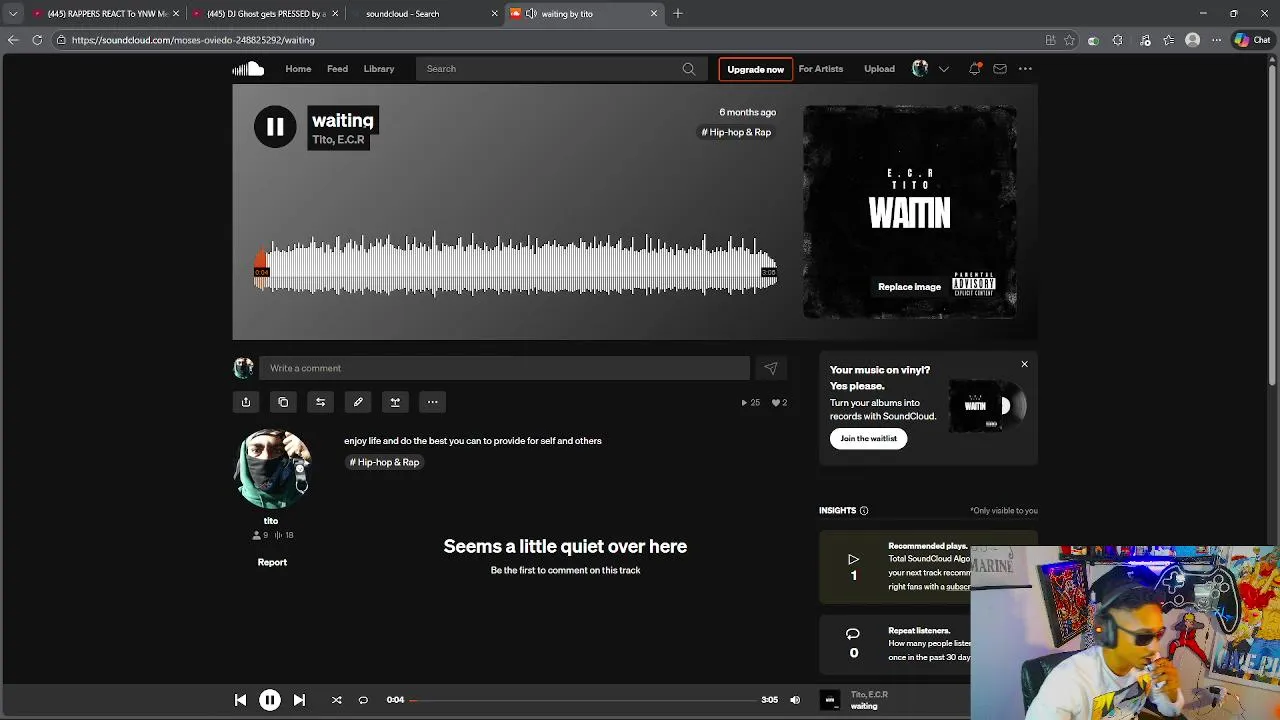1280x720 pixels.
Task: Click the SoundCloud logo in the header
Action: tap(248, 69)
